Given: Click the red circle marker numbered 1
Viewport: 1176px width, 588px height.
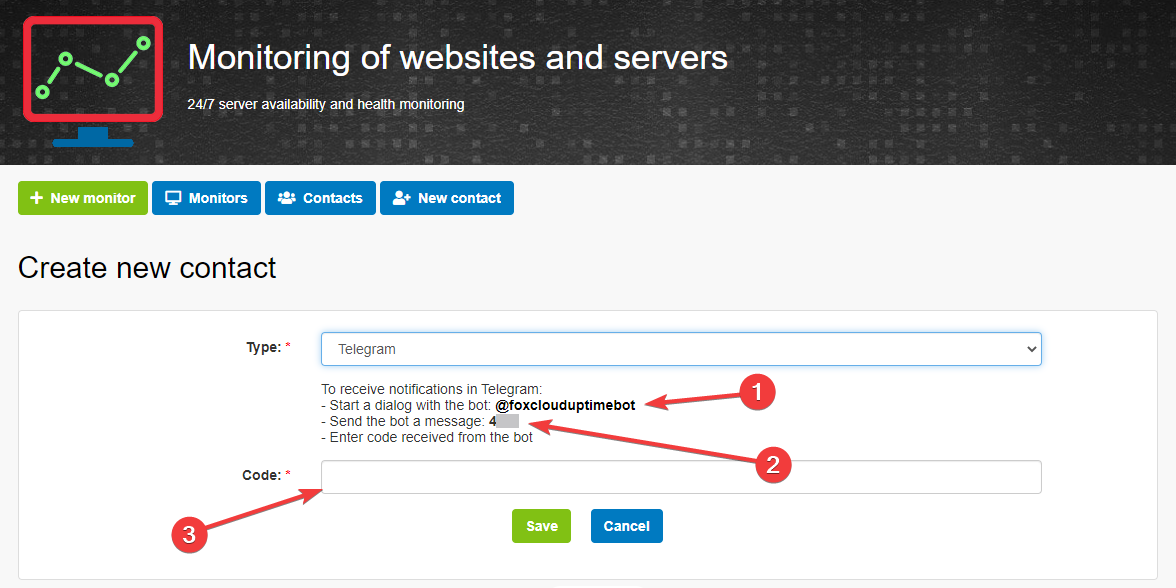Looking at the screenshot, I should click(x=756, y=392).
